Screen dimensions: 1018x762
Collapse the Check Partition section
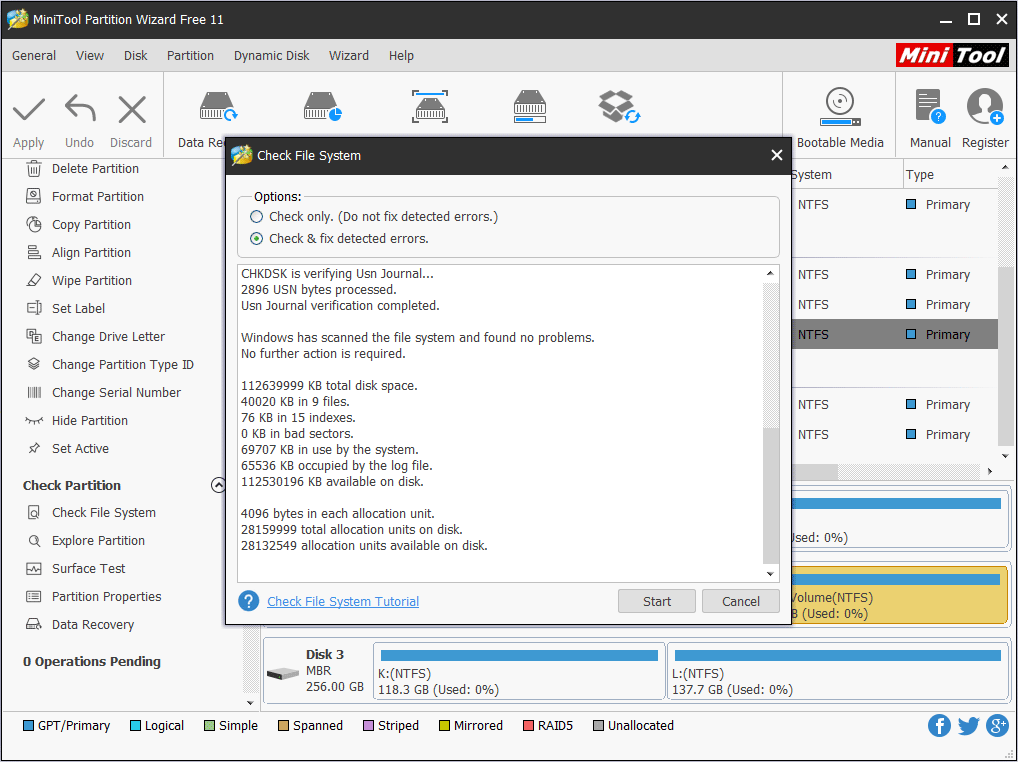[x=218, y=485]
